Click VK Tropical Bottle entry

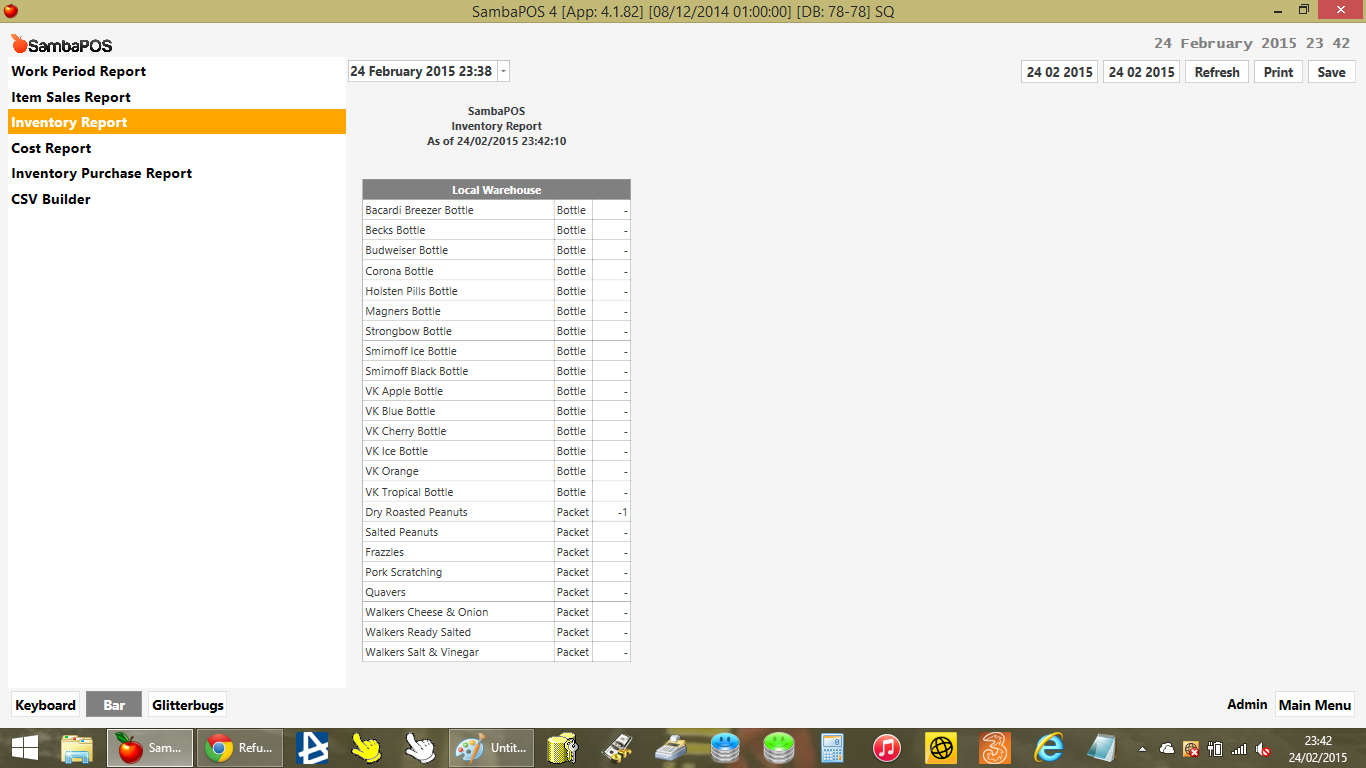click(x=409, y=492)
